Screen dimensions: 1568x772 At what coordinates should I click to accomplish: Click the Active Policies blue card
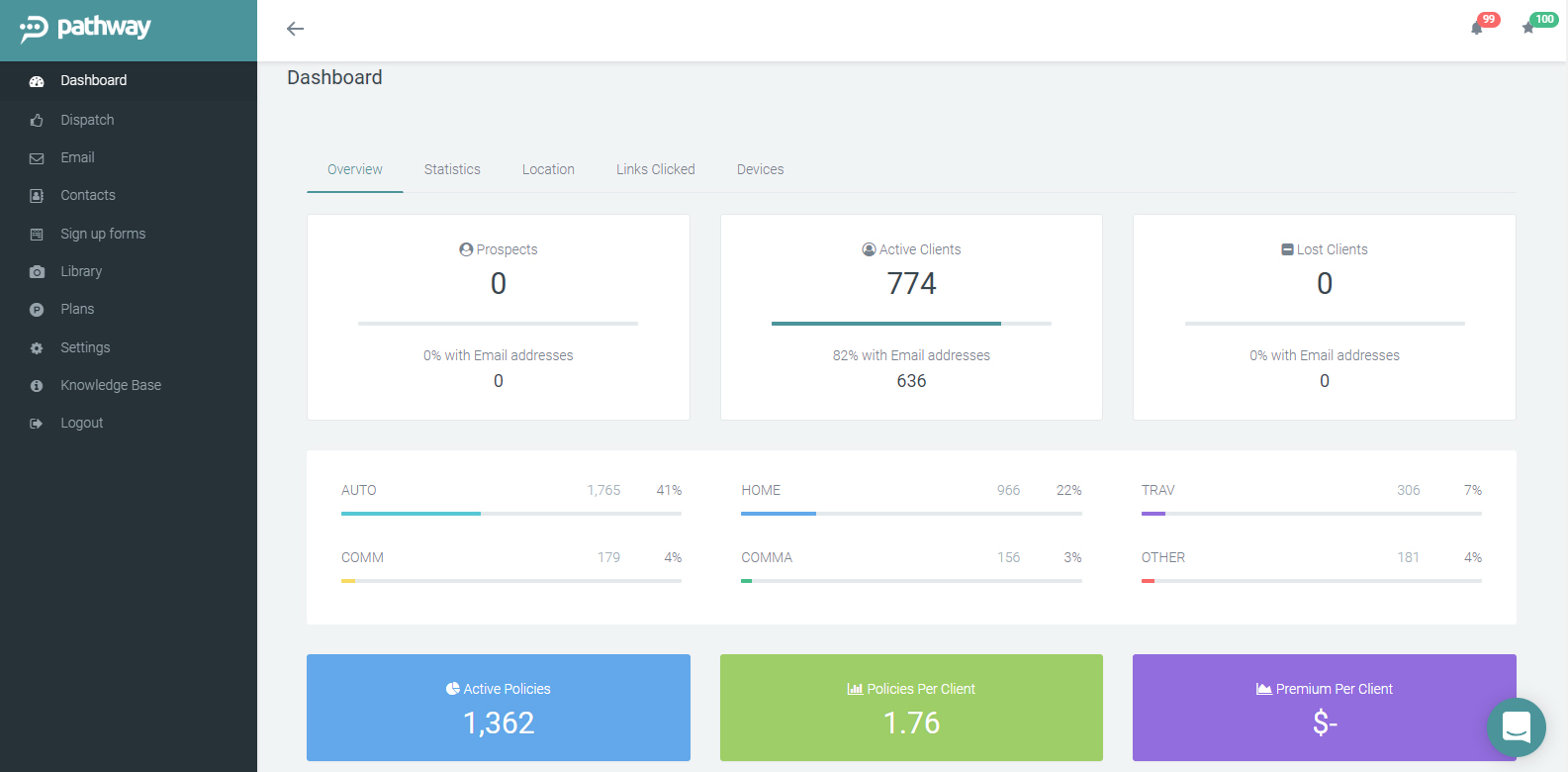point(499,707)
